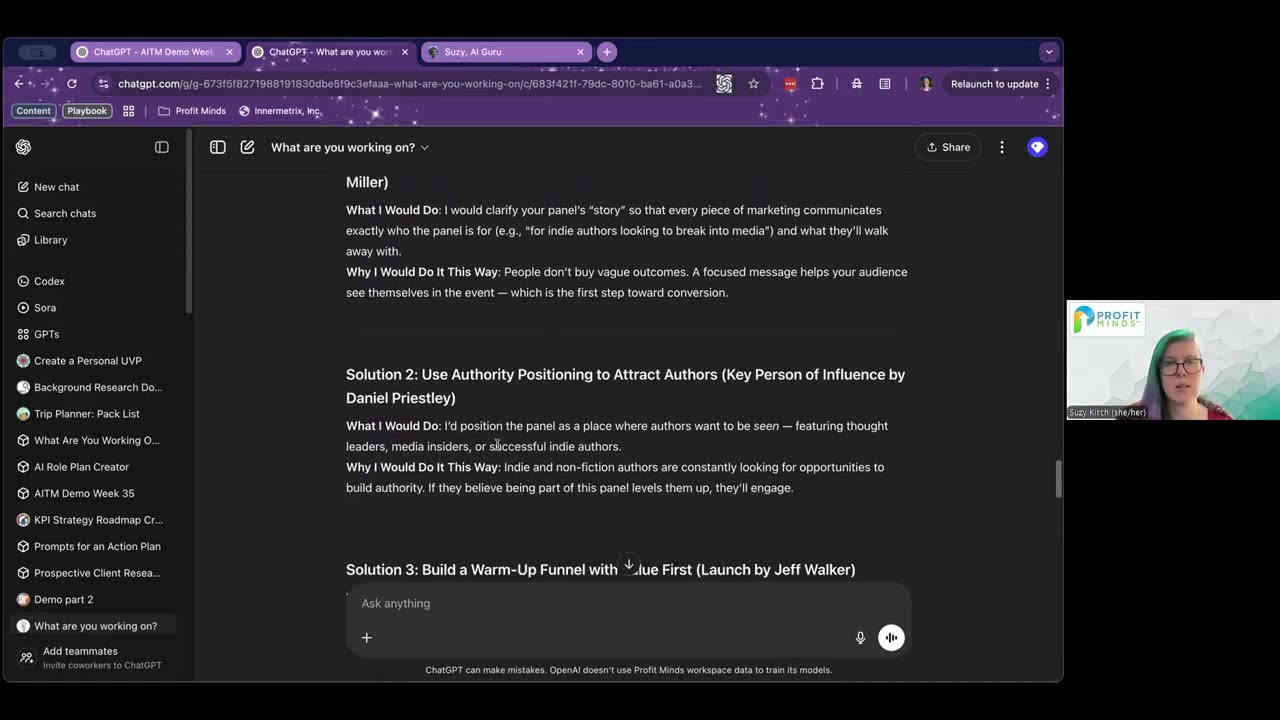Toggle the chat sidebar panel icon beside edit
1280x720 pixels.
pyautogui.click(x=217, y=147)
